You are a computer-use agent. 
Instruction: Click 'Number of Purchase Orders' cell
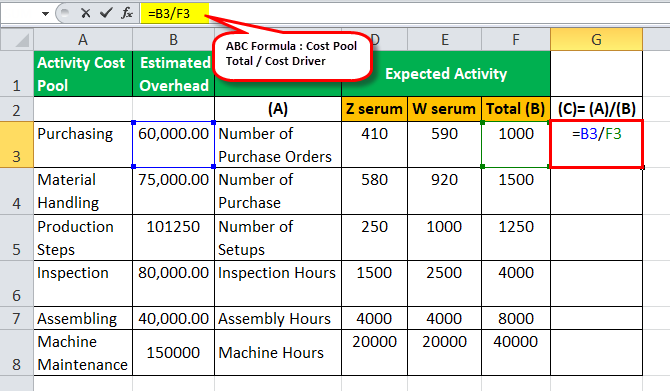click(278, 144)
